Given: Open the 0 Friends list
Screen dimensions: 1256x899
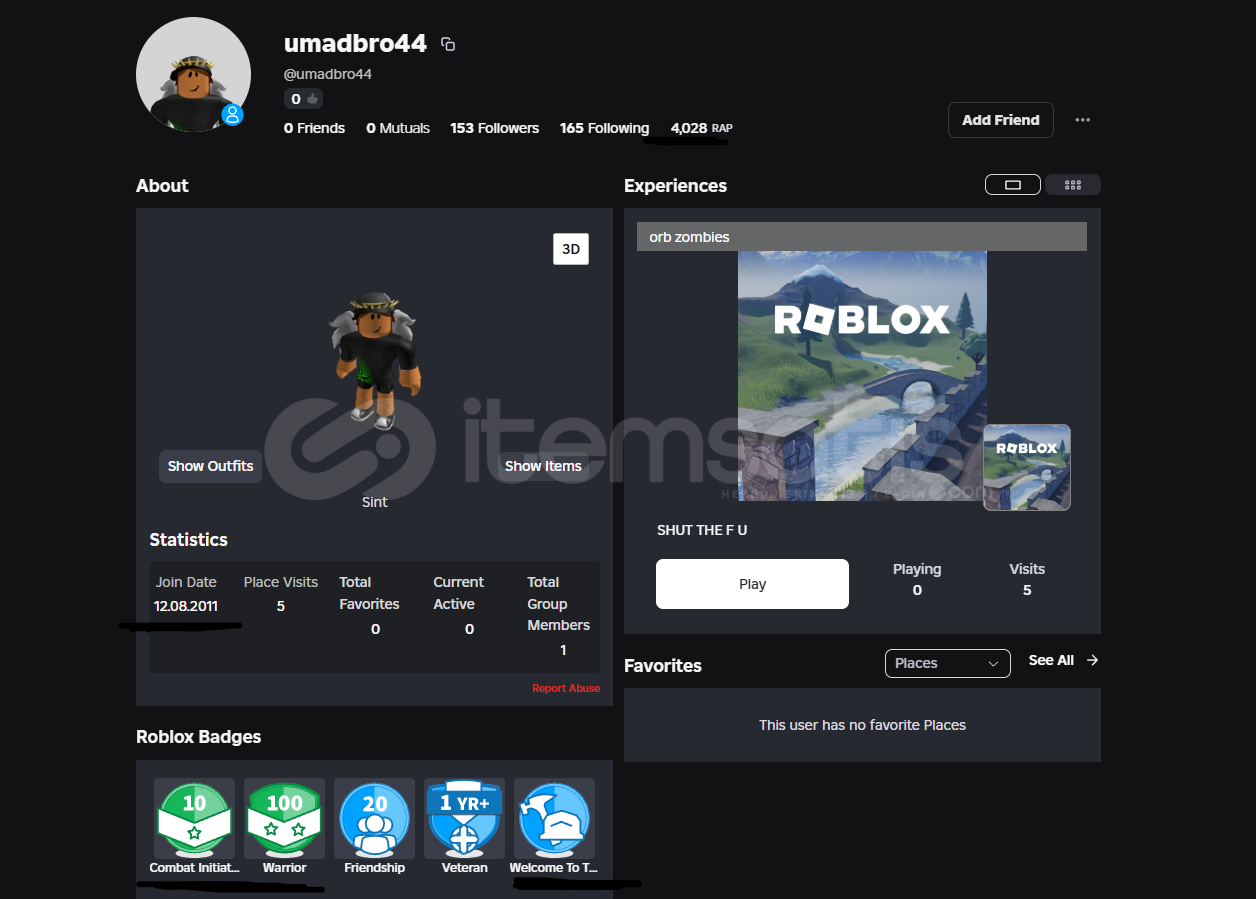Looking at the screenshot, I should (314, 128).
